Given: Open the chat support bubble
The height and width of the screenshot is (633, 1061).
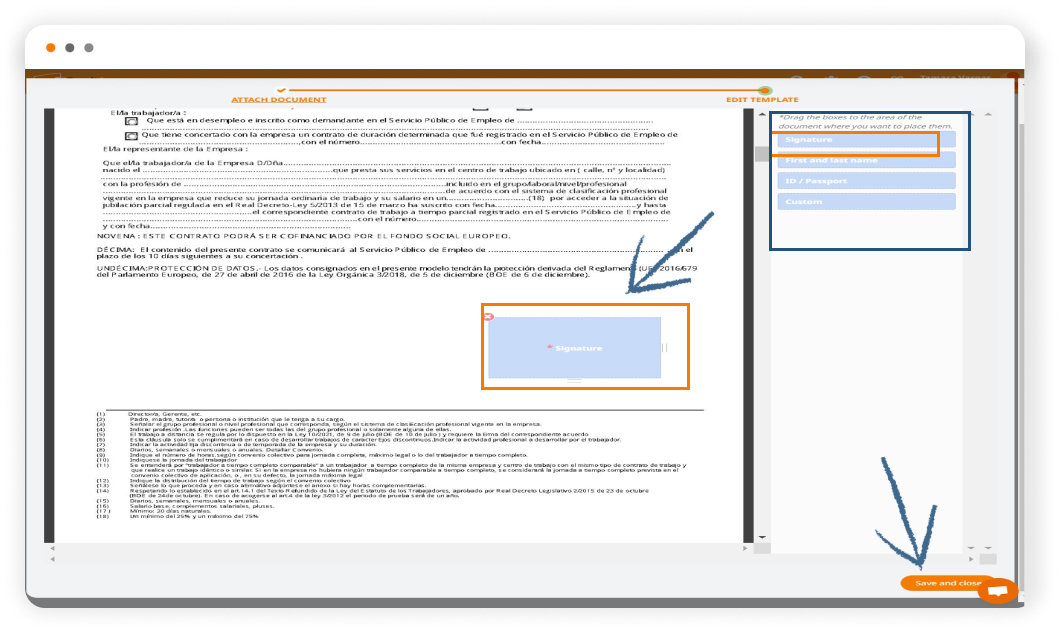Looking at the screenshot, I should (996, 591).
